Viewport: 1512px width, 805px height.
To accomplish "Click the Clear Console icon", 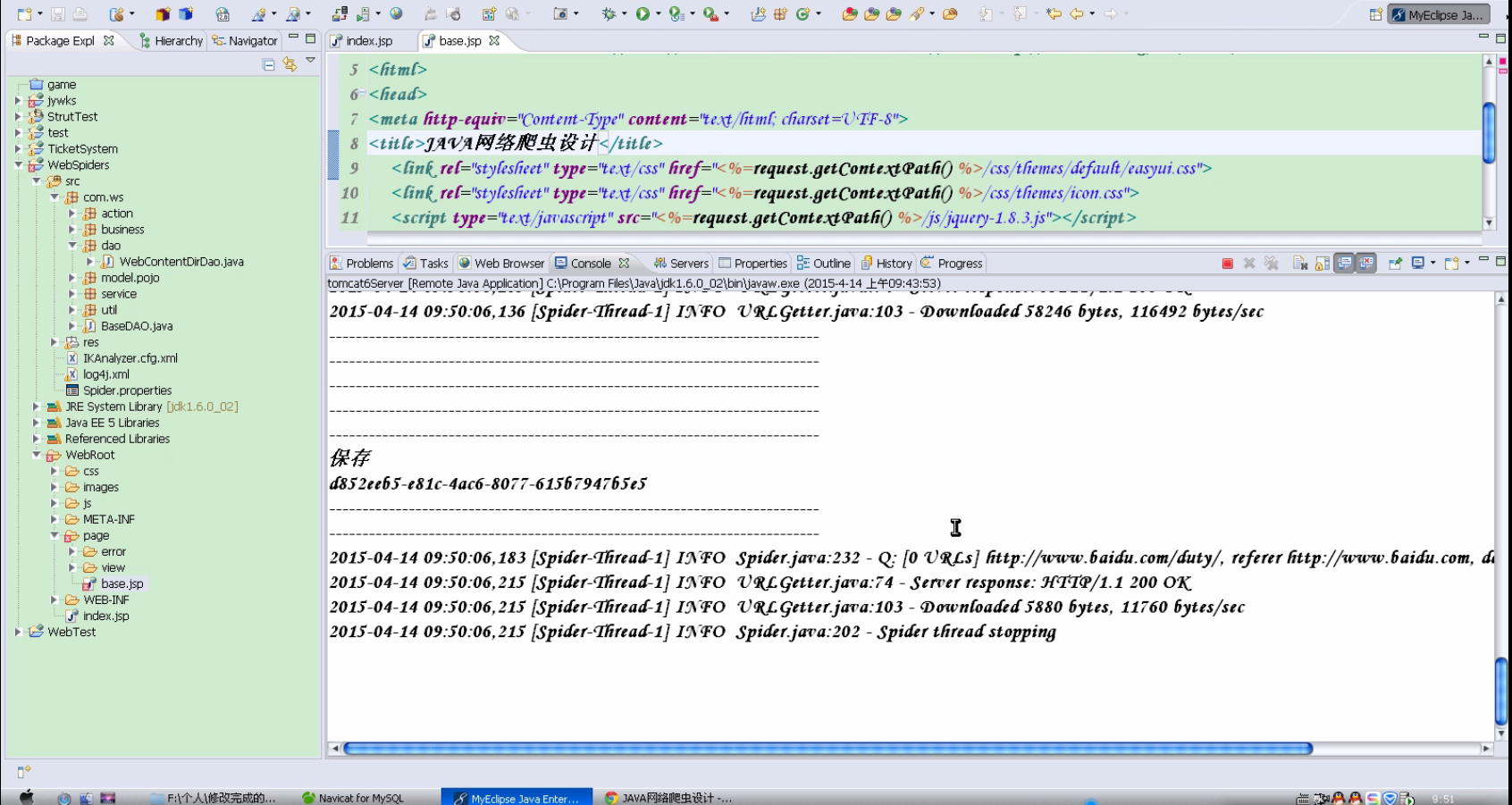I will [x=1300, y=264].
